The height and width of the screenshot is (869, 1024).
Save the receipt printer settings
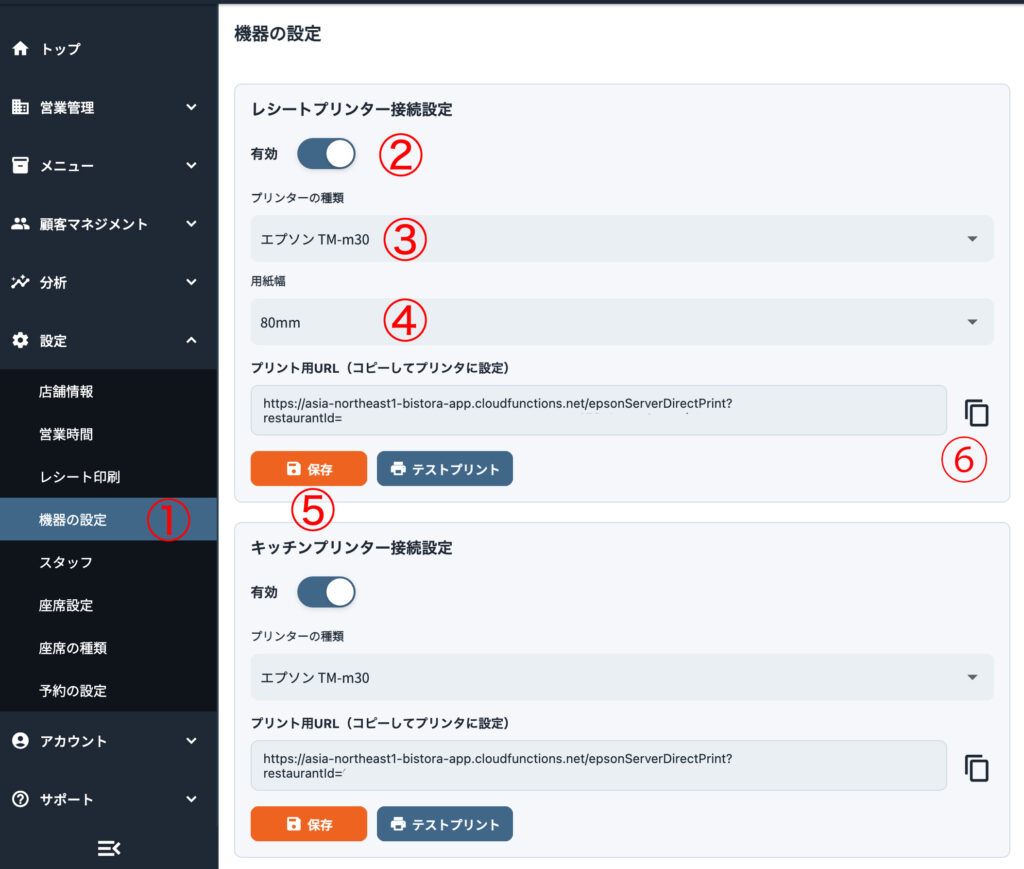(x=308, y=469)
